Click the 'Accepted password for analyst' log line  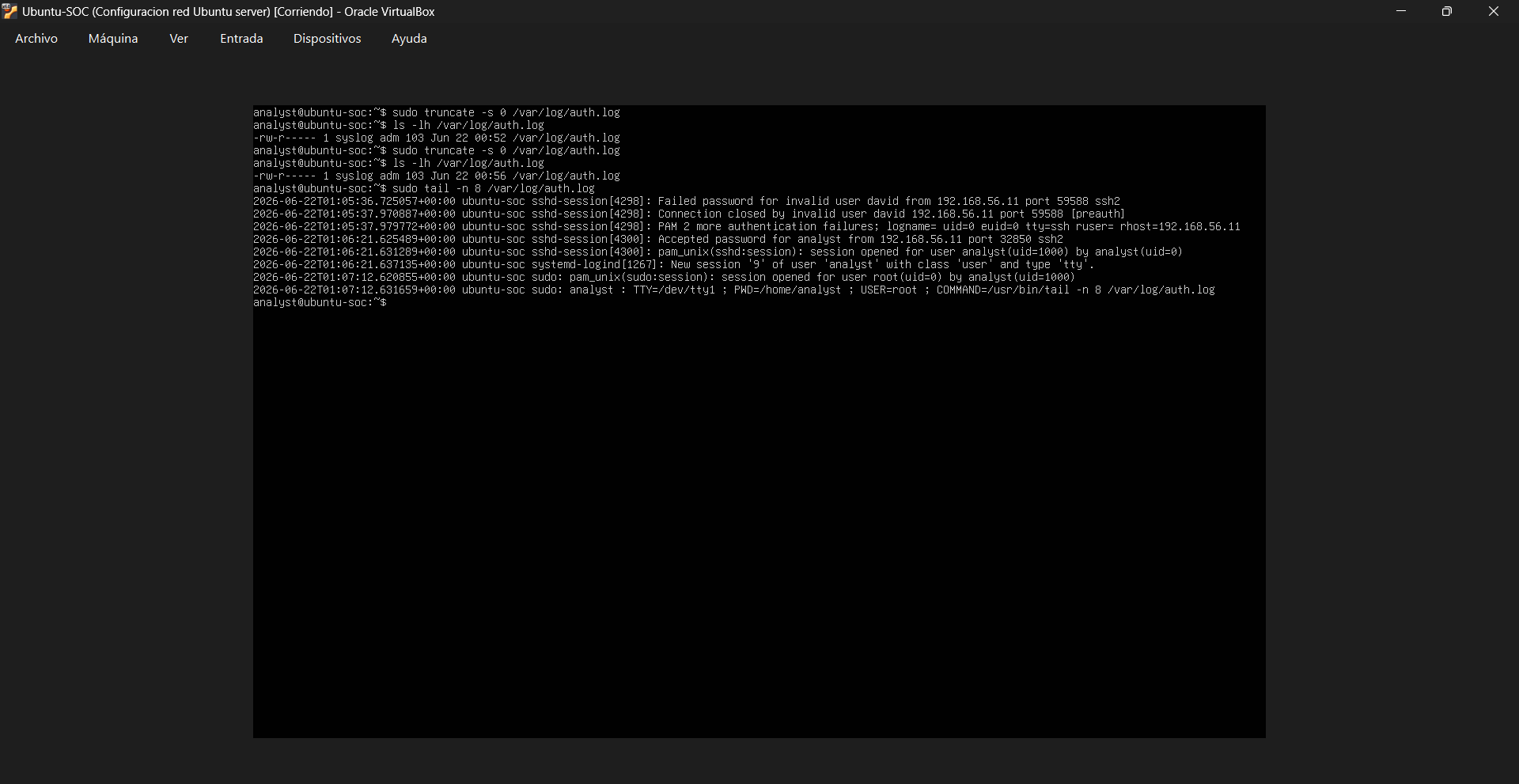pyautogui.click(x=658, y=239)
